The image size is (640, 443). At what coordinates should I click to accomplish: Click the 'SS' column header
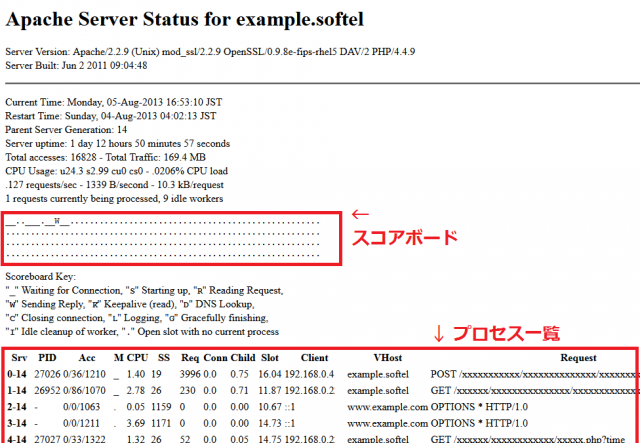click(x=164, y=358)
